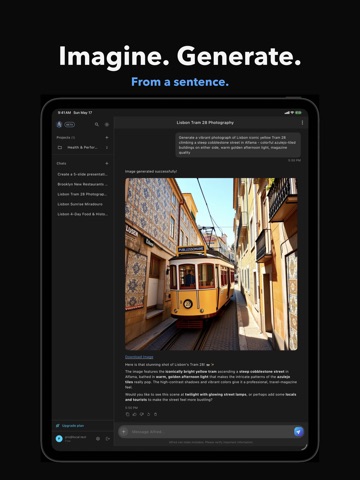
Task: Click the generated Lisbon tram image
Action: pos(211,264)
